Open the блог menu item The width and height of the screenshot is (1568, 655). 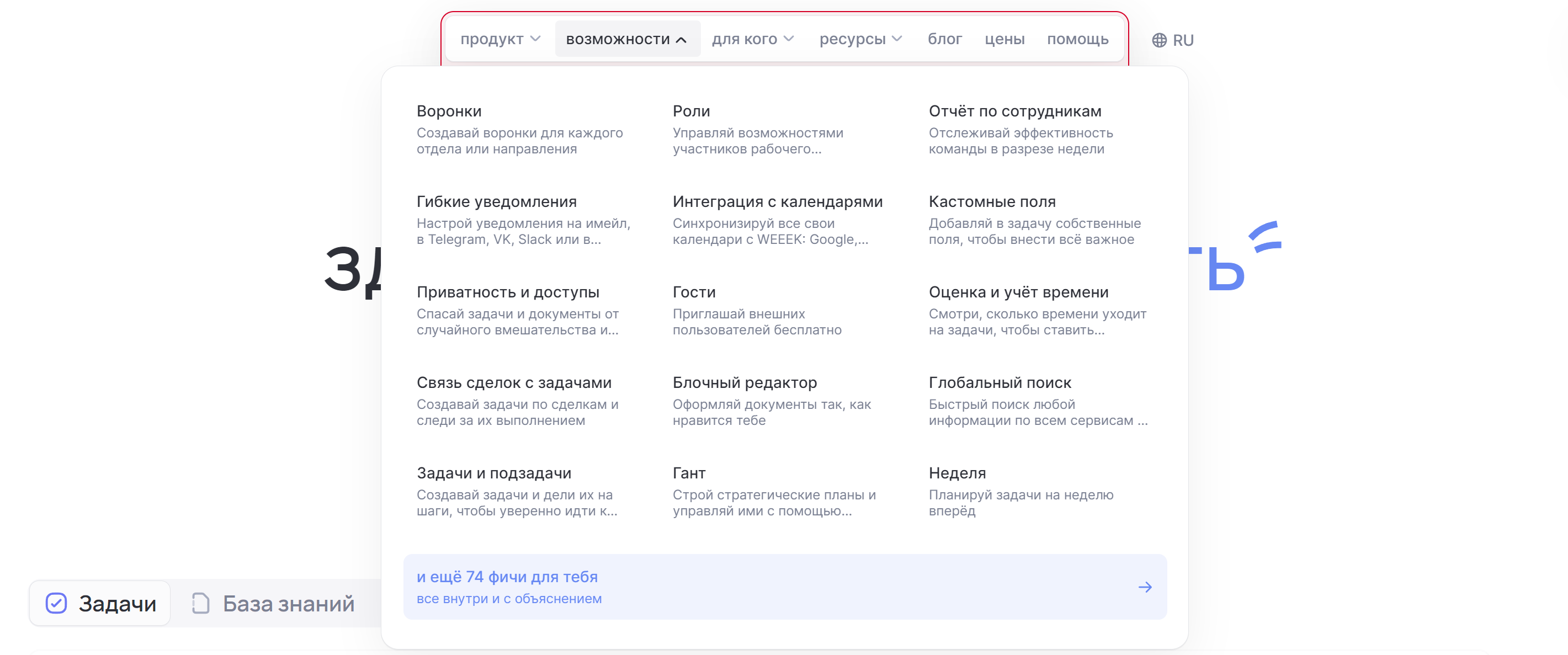point(944,38)
